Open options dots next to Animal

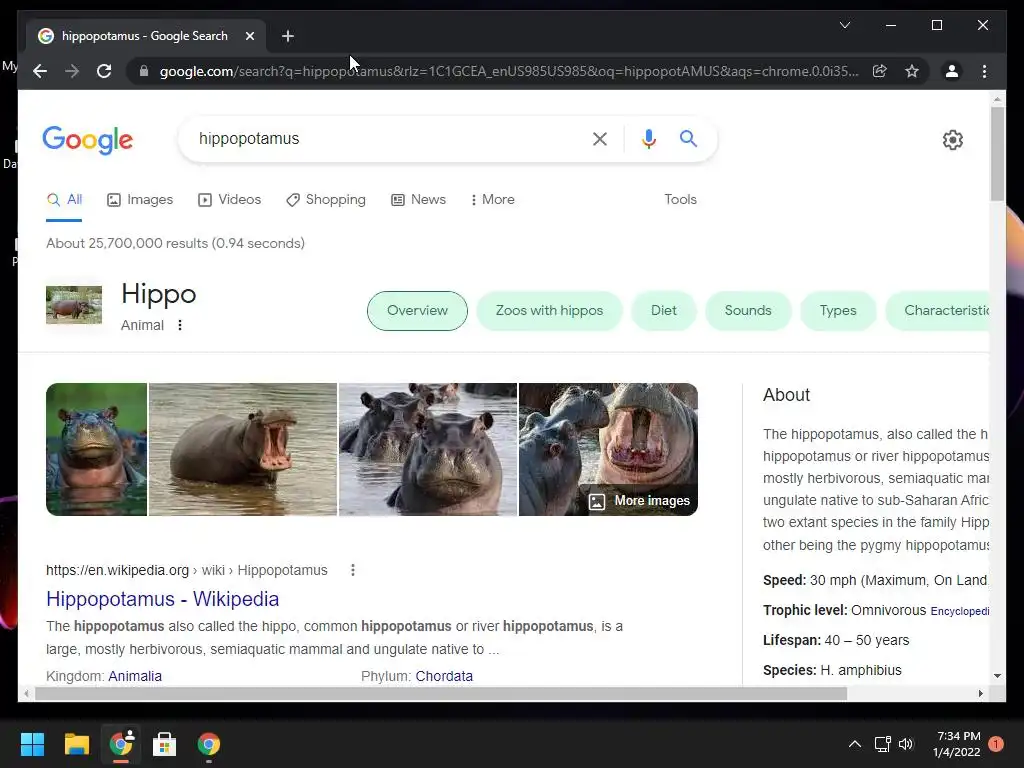click(180, 325)
